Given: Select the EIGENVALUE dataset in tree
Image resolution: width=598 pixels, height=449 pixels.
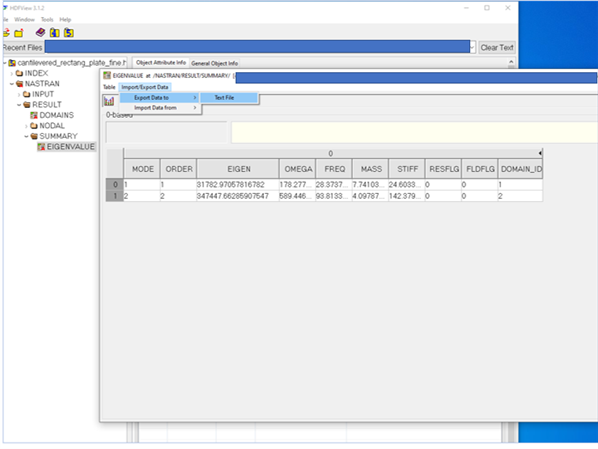Looking at the screenshot, I should click(66, 146).
